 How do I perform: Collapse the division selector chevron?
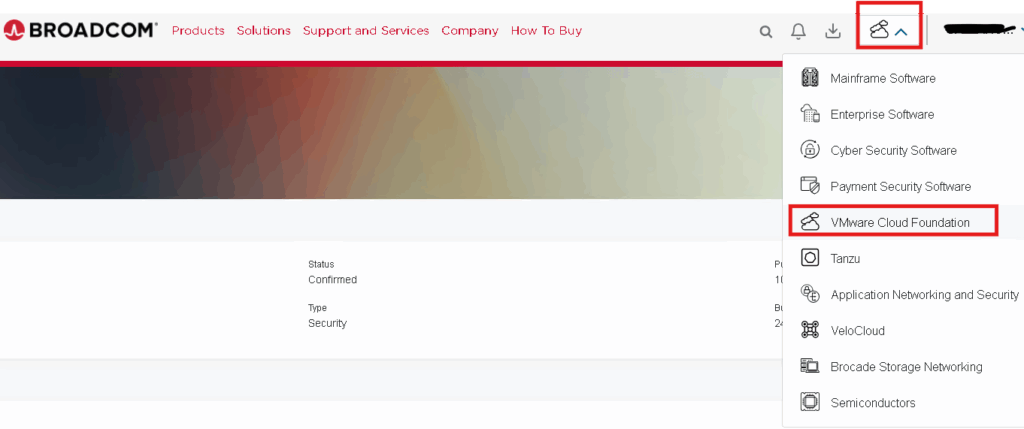[x=901, y=31]
